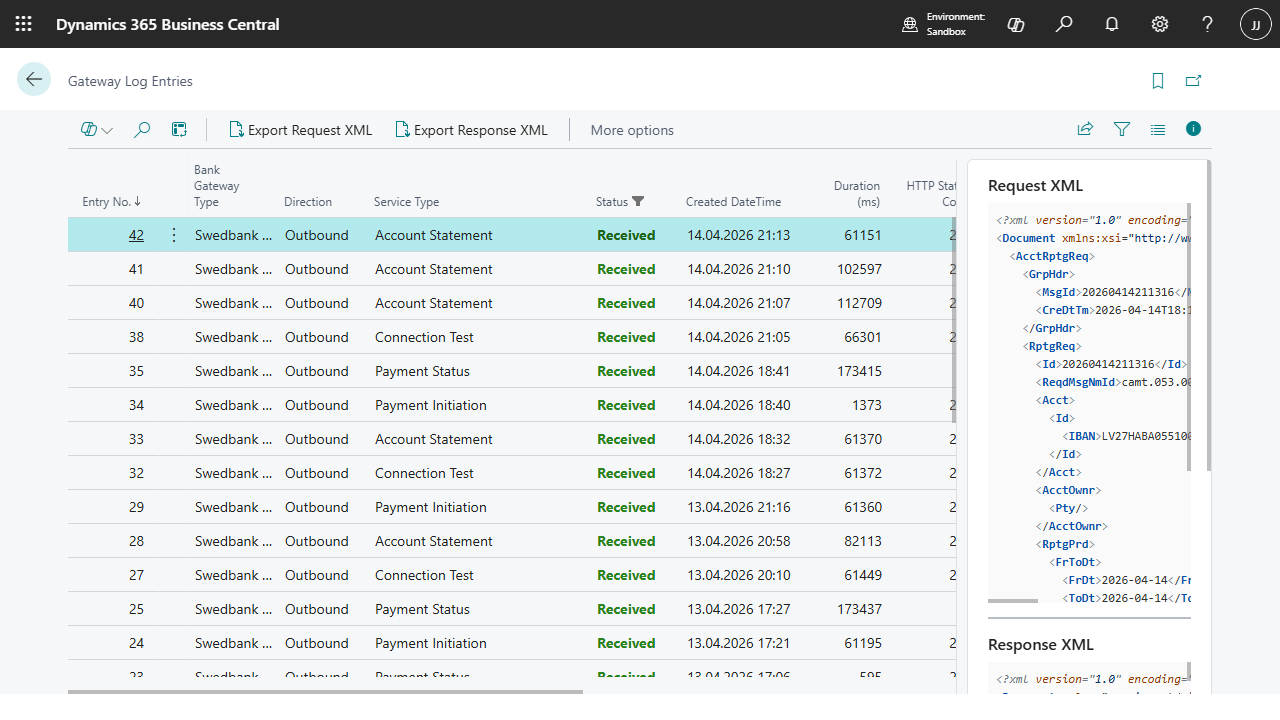Viewport: 1280px width, 720px height.
Task: Select the search magnifier in the action bar
Action: [141, 129]
